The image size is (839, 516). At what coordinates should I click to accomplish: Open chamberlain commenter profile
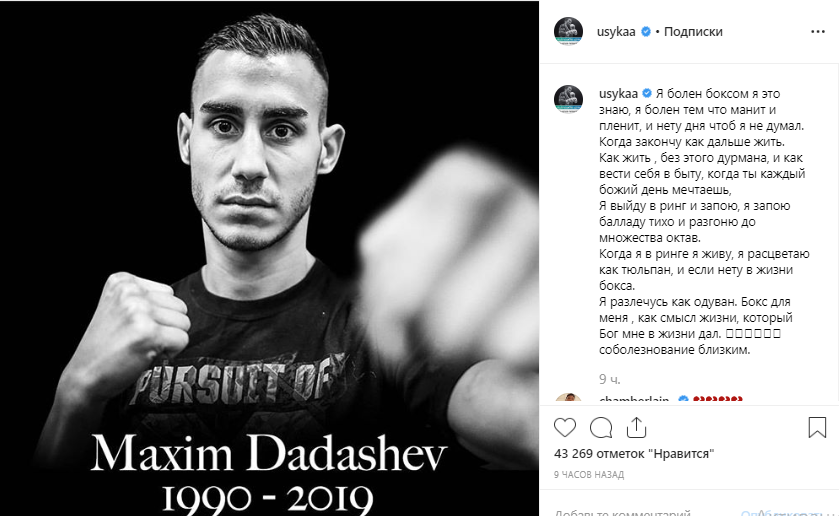(x=634, y=400)
